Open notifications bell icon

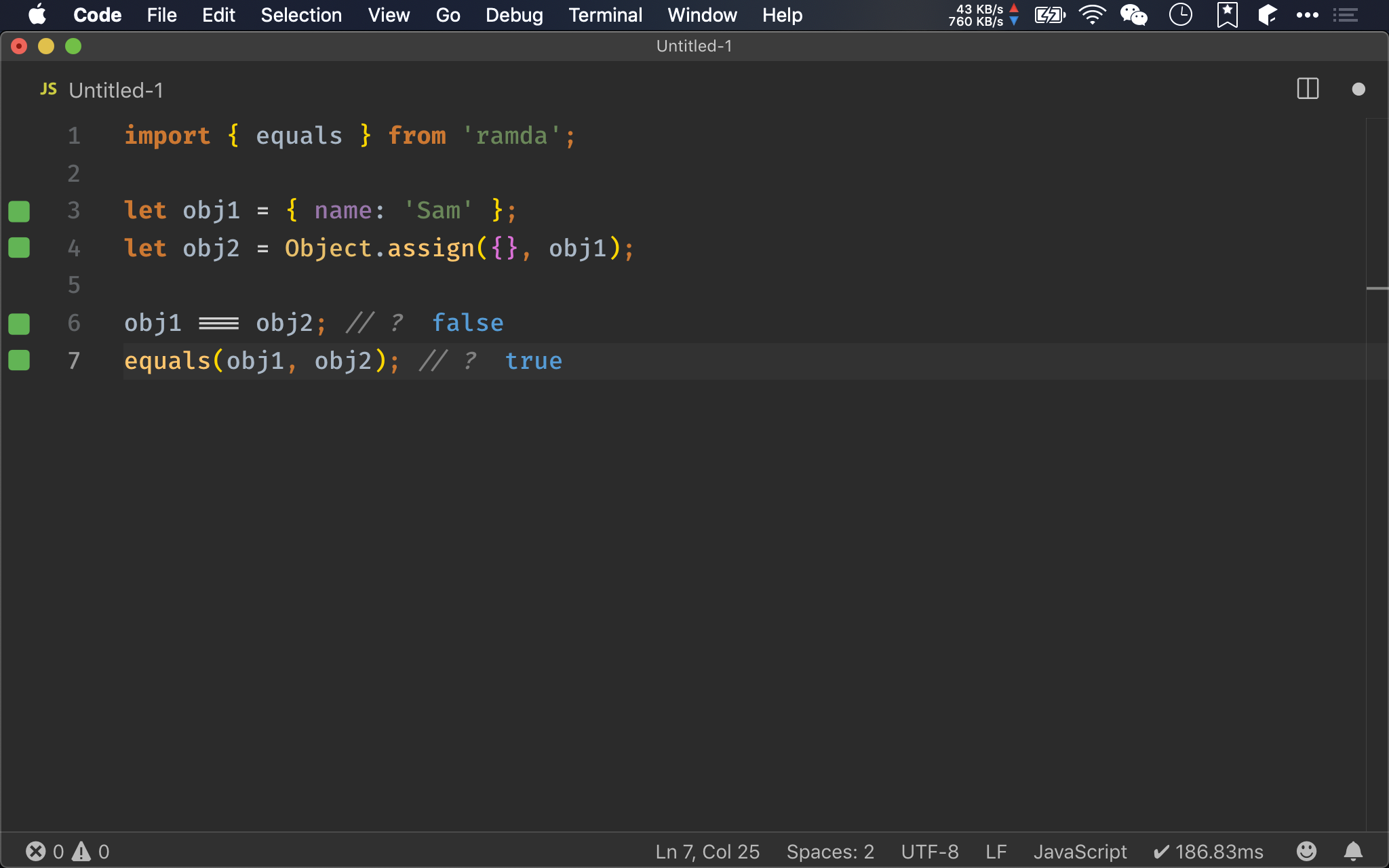pos(1353,851)
